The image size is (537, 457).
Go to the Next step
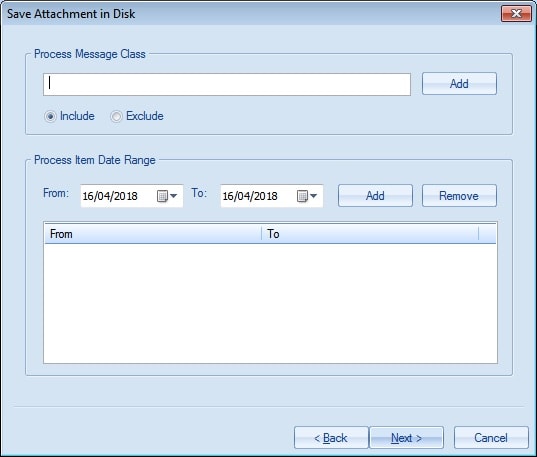tap(407, 437)
